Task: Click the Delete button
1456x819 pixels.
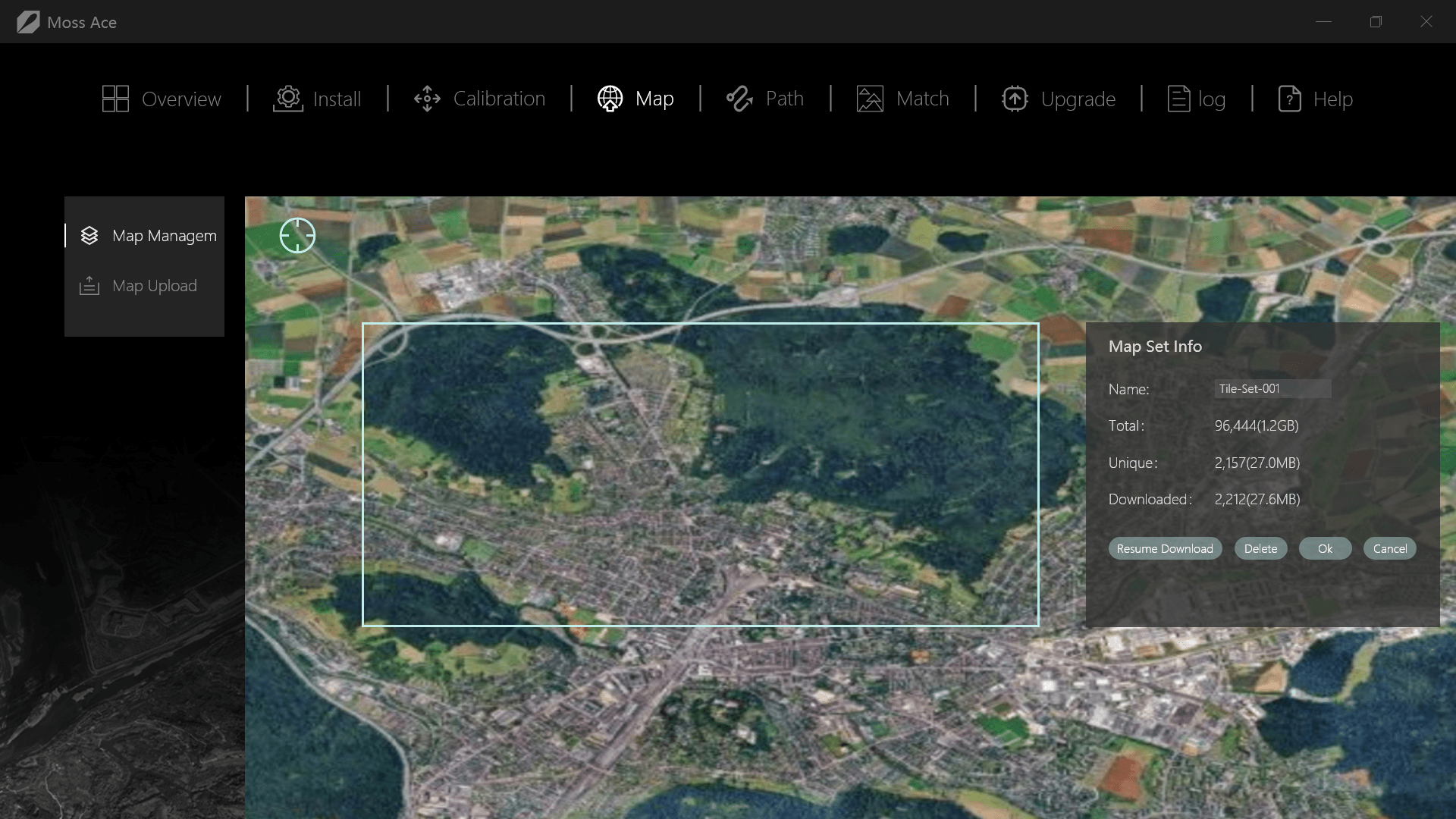Action: (1260, 548)
